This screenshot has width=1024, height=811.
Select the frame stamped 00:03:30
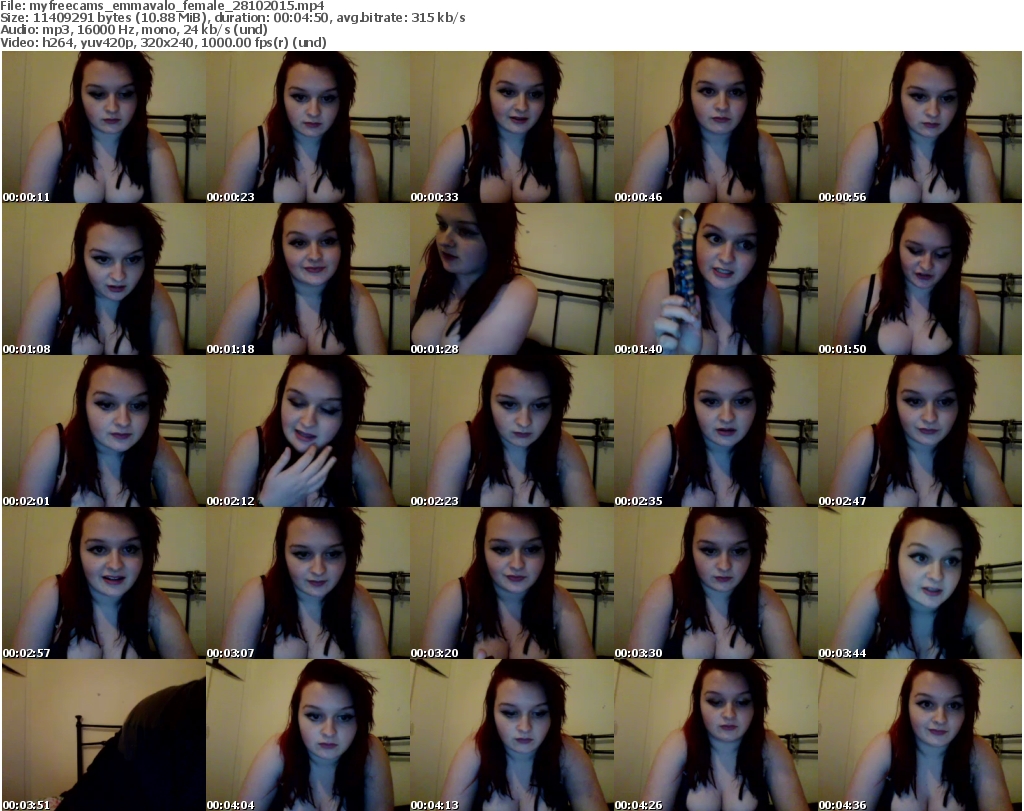pos(716,583)
